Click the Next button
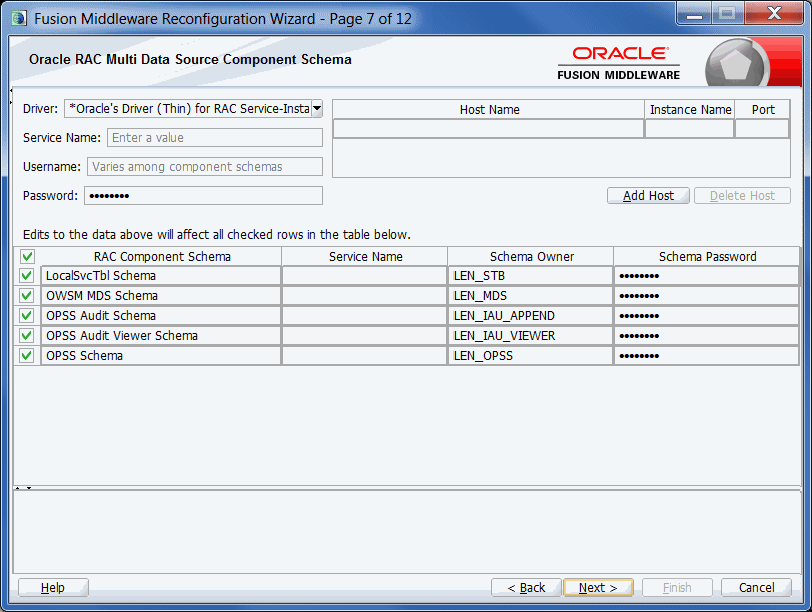Viewport: 812px width, 612px height. pyautogui.click(x=598, y=588)
